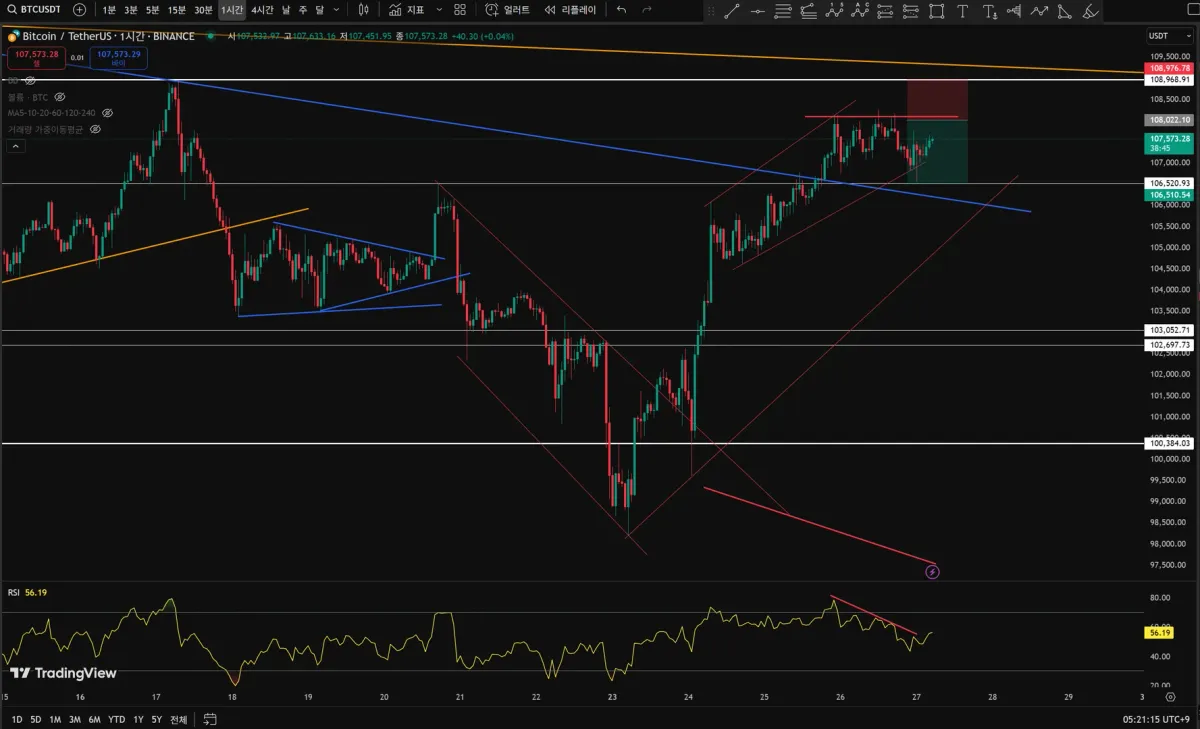
Task: Collapse the indicator legend with arrow
Action: [16, 146]
